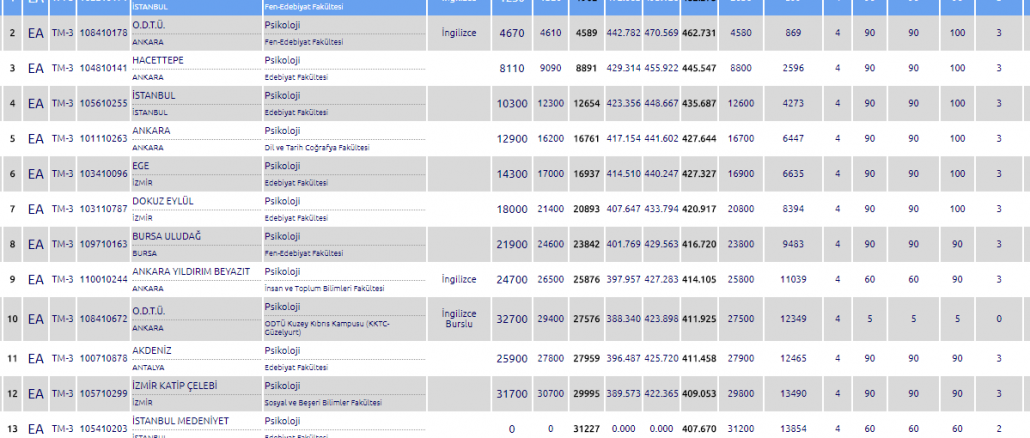The image size is (1030, 438).
Task: Click Psikoloji in Sosyal ve Beşeri Bilimler Fakültesi
Action: [282, 385]
